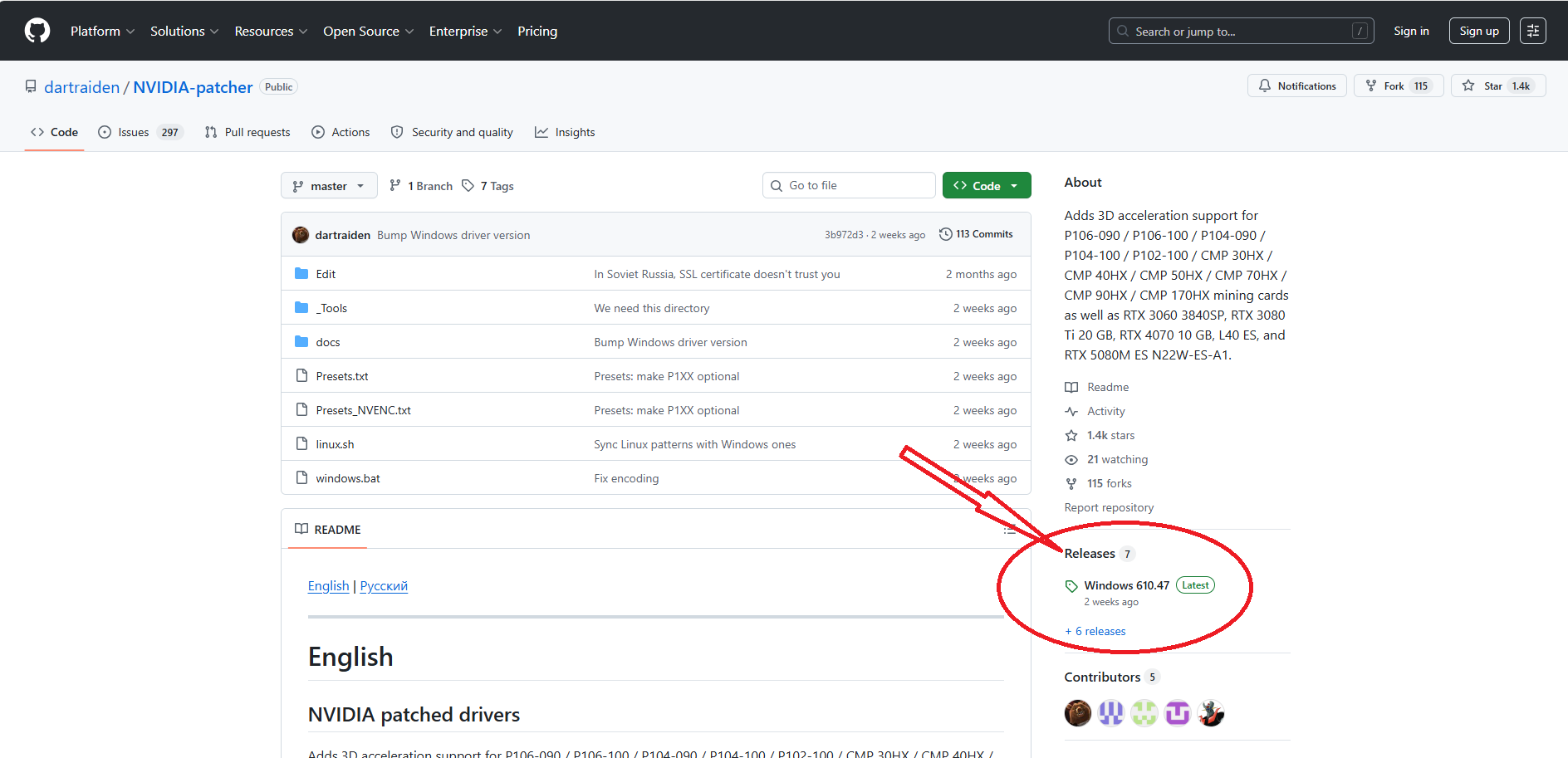Image resolution: width=1568 pixels, height=758 pixels.
Task: Click the dartraiden commit author avatar
Action: pos(301,235)
